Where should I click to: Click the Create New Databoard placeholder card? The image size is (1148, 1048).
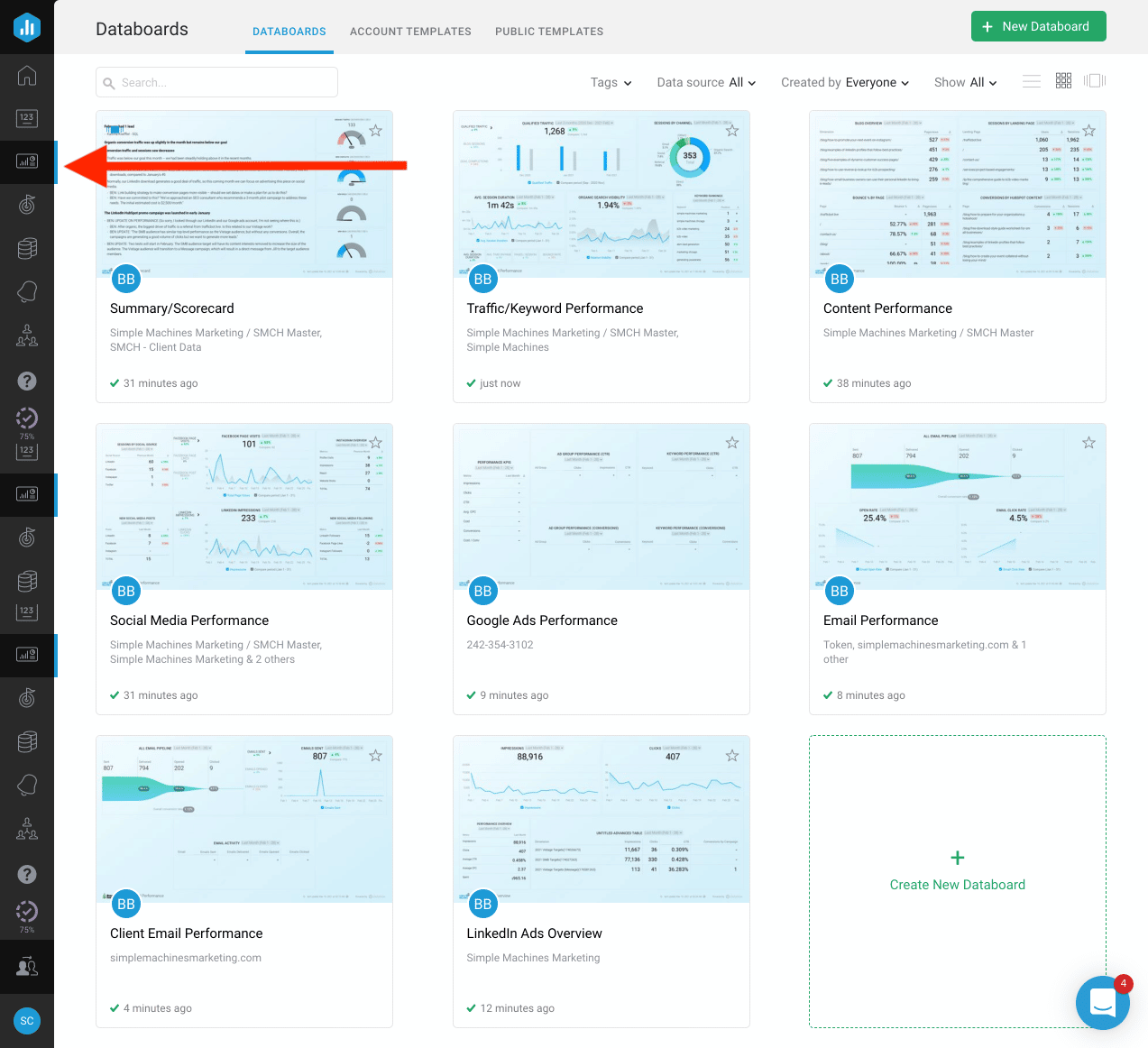coord(957,871)
